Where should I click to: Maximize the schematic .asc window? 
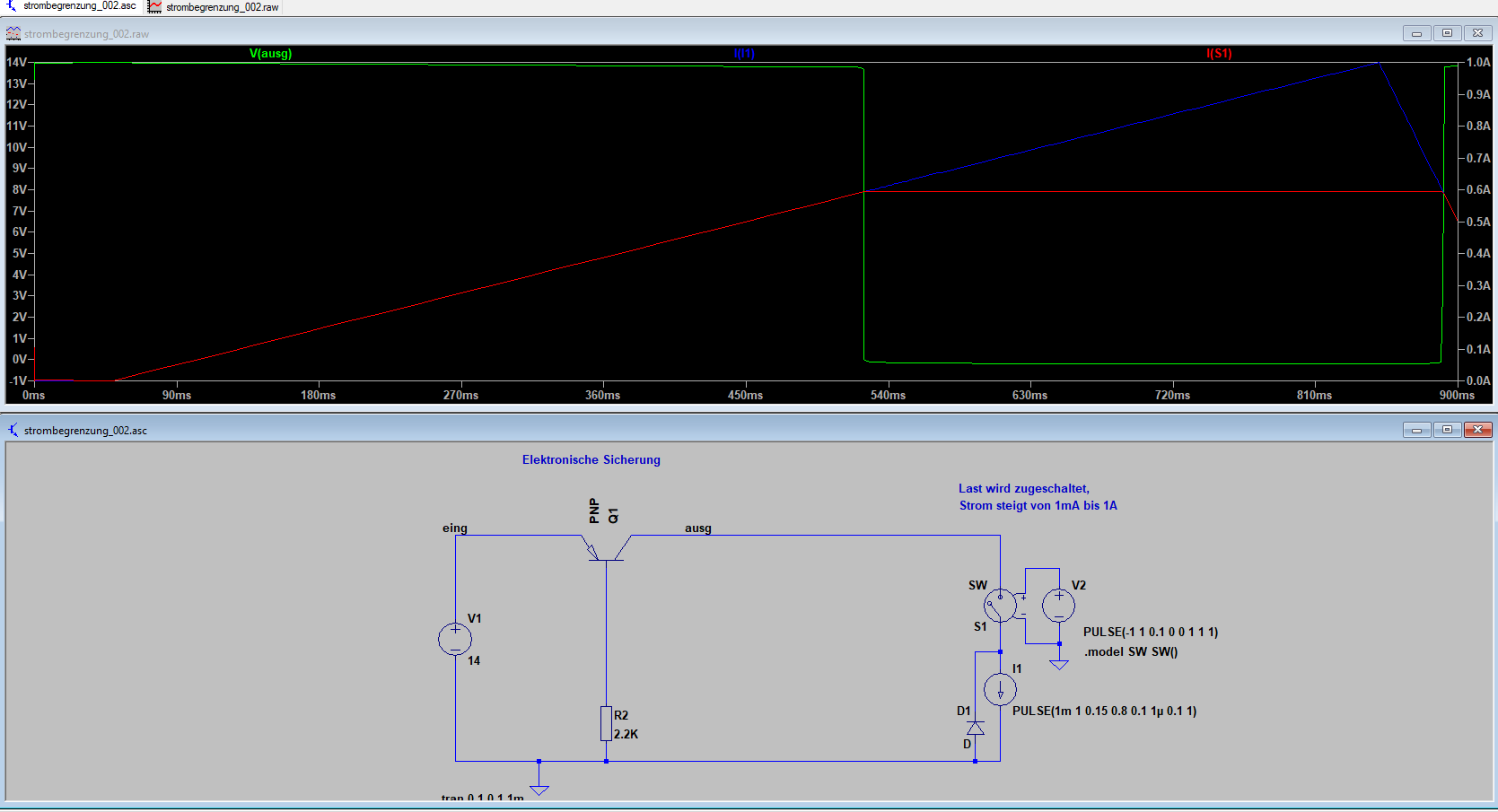click(1447, 430)
